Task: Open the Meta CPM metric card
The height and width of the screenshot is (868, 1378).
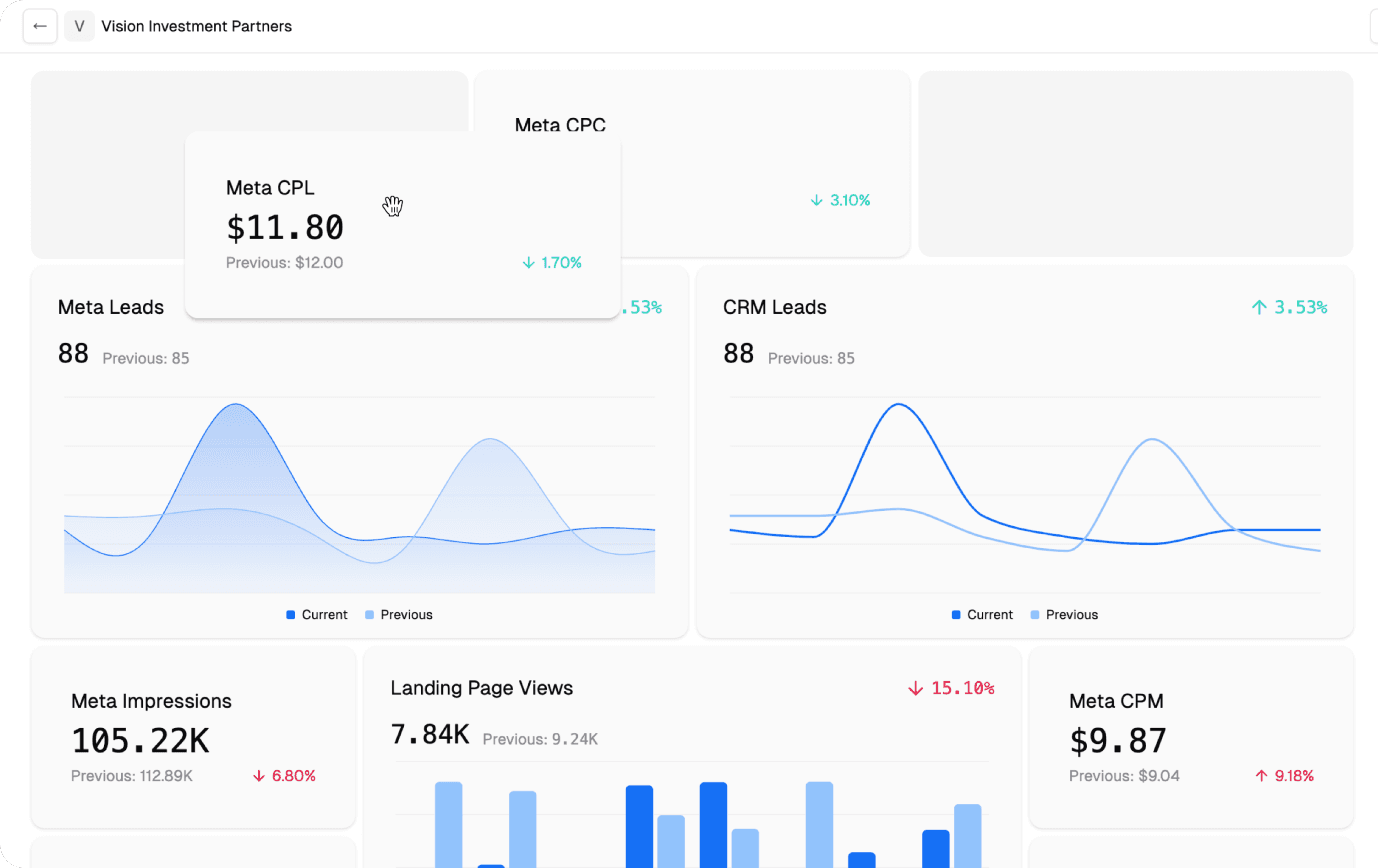Action: (x=1190, y=740)
